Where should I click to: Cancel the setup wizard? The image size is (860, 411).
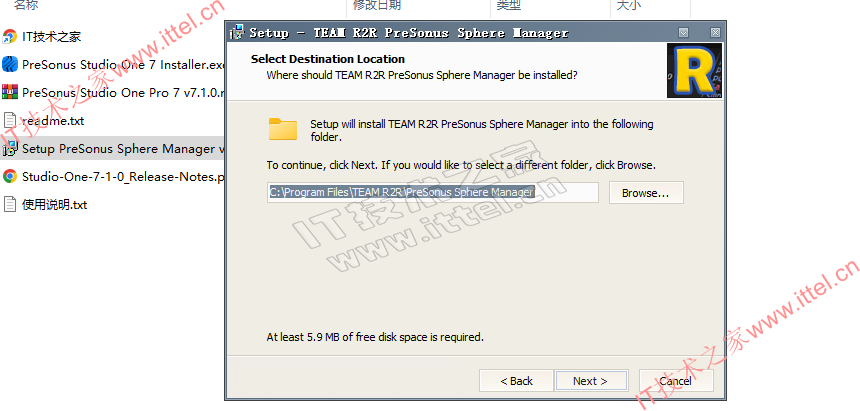[676, 381]
